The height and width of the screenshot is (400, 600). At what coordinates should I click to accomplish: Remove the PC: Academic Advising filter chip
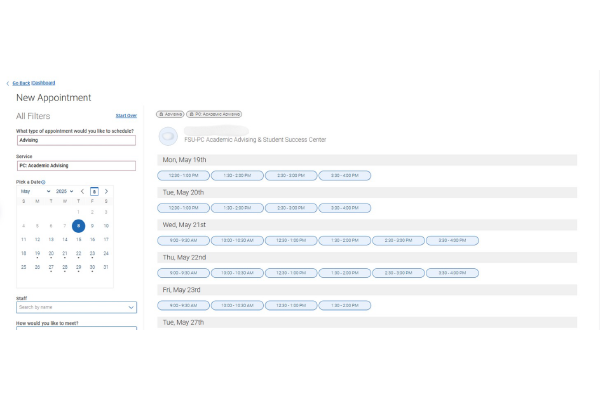click(192, 114)
